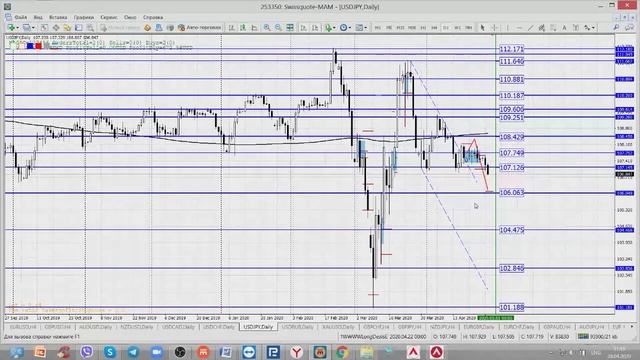The width and height of the screenshot is (640, 360).
Task: Switch timeframe to M1
Action: point(378,28)
